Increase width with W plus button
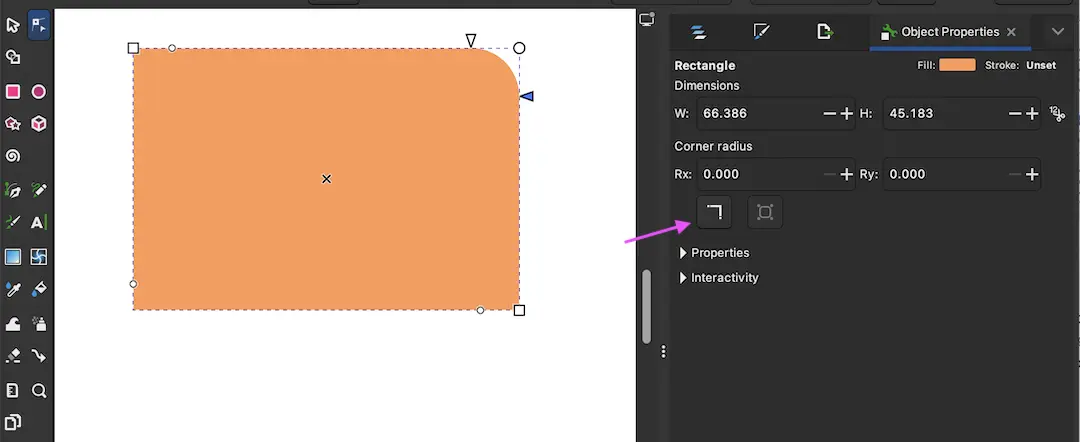The height and width of the screenshot is (442, 1080). [847, 114]
